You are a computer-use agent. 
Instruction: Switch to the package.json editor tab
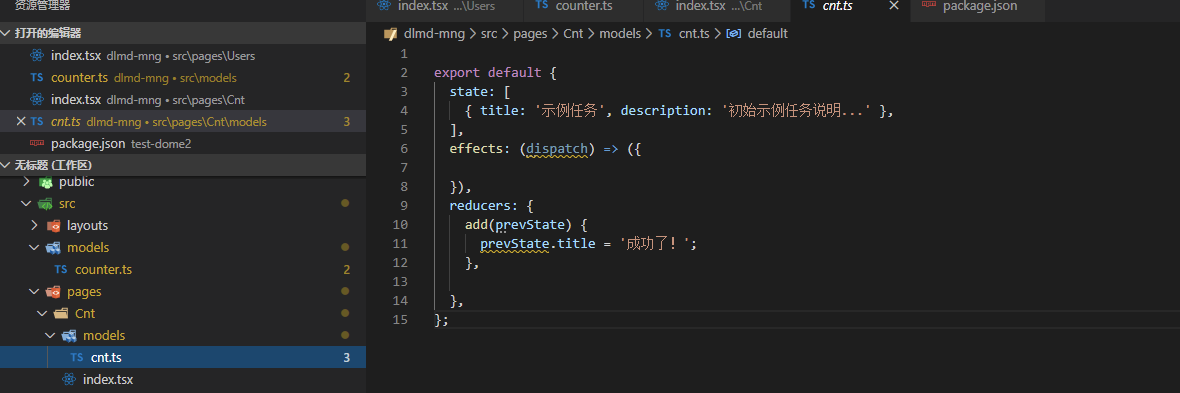[x=980, y=6]
